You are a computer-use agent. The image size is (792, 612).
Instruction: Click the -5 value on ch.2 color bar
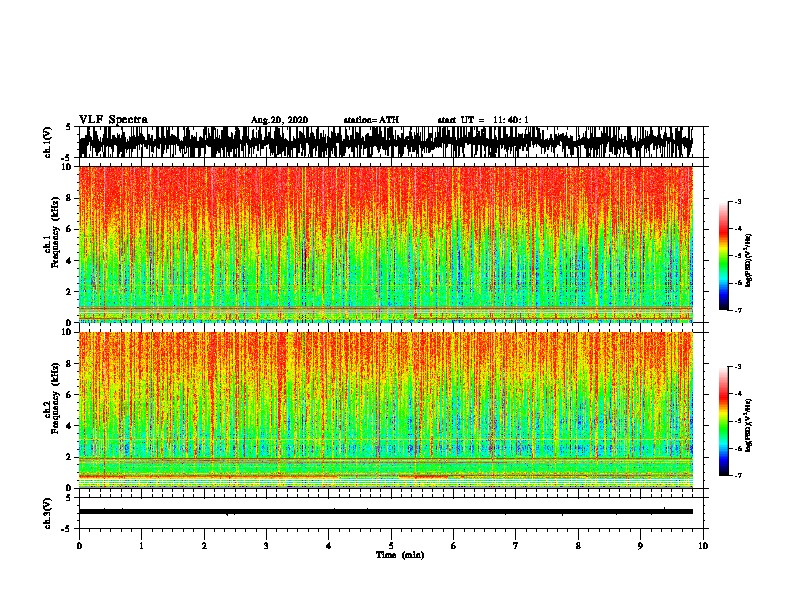738,421
